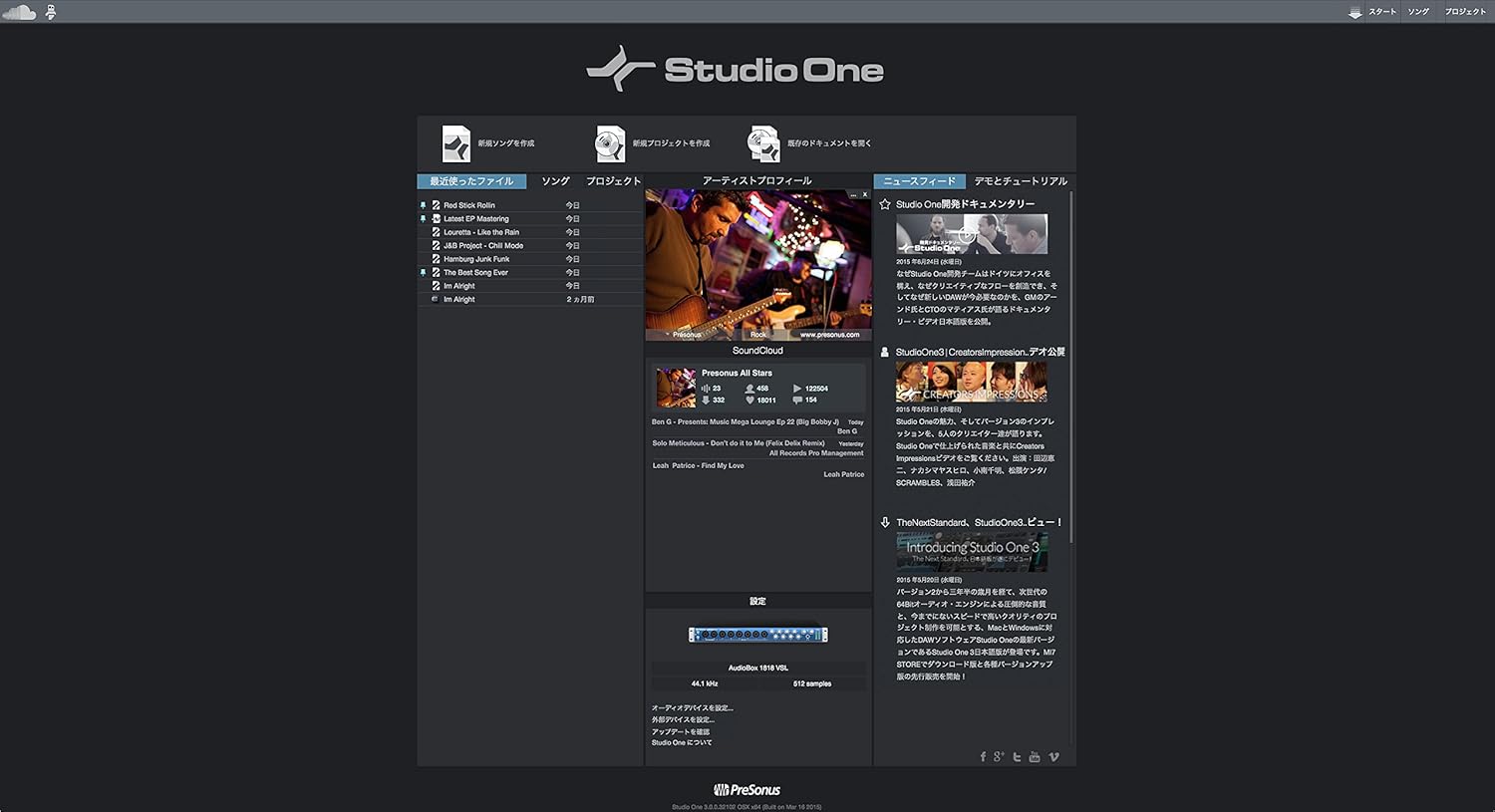Click the SoundCloud followers person icon

pyautogui.click(x=750, y=389)
